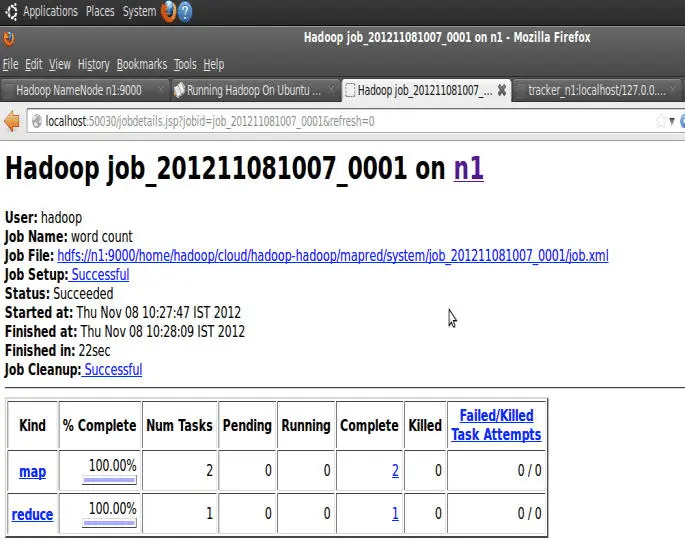This screenshot has height=546, width=685.
Task: Open the Applications menu
Action: coord(50,11)
